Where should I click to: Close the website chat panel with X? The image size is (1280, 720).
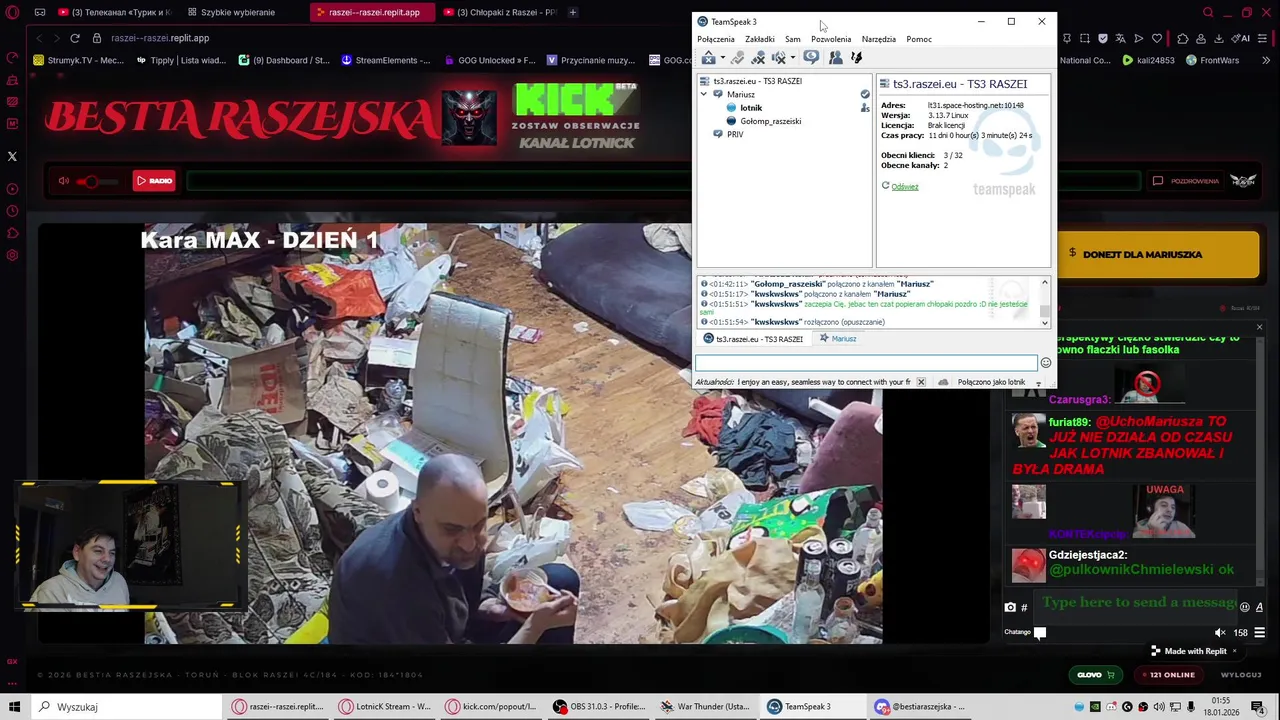click(x=1259, y=327)
